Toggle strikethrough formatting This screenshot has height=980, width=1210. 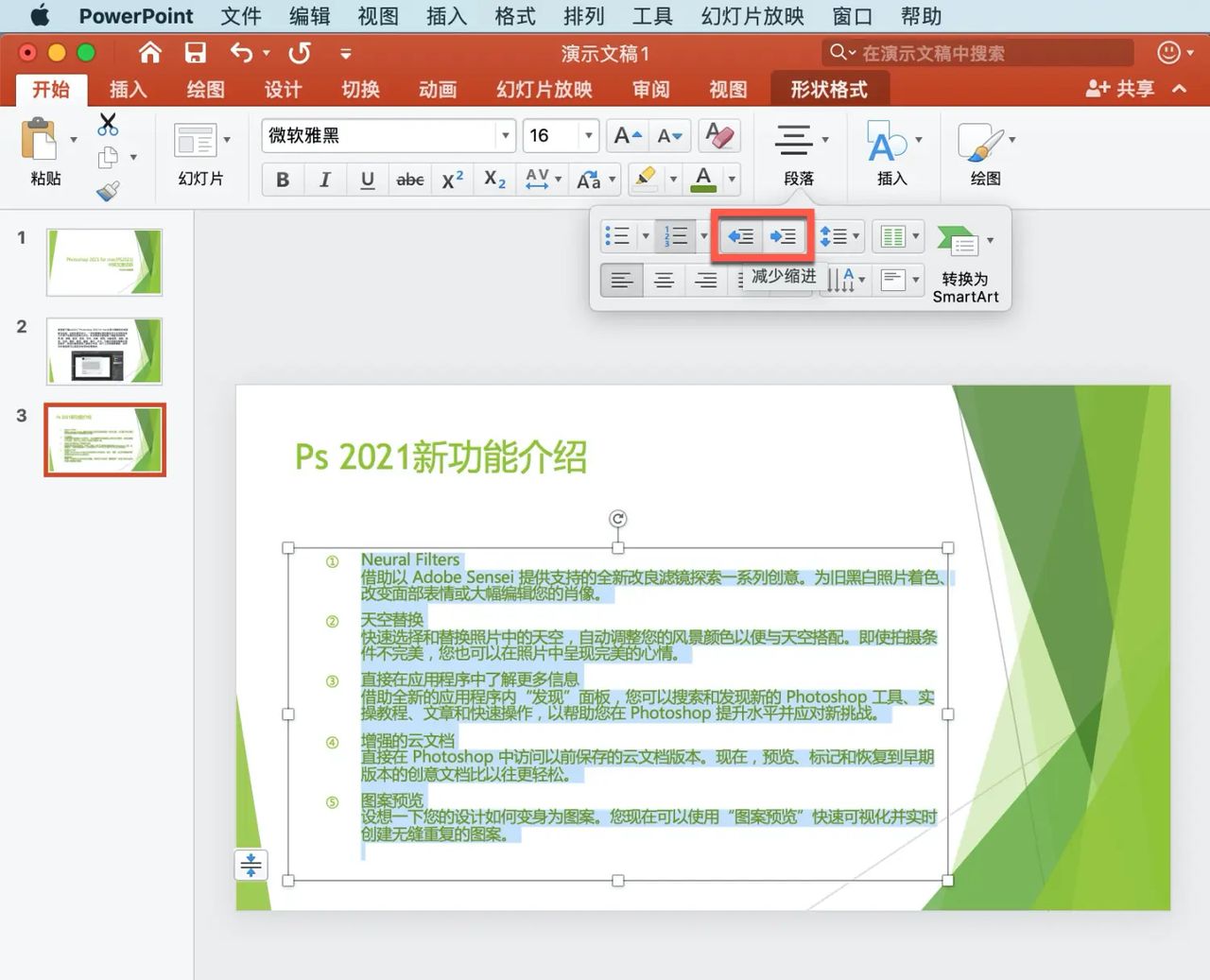[x=410, y=180]
